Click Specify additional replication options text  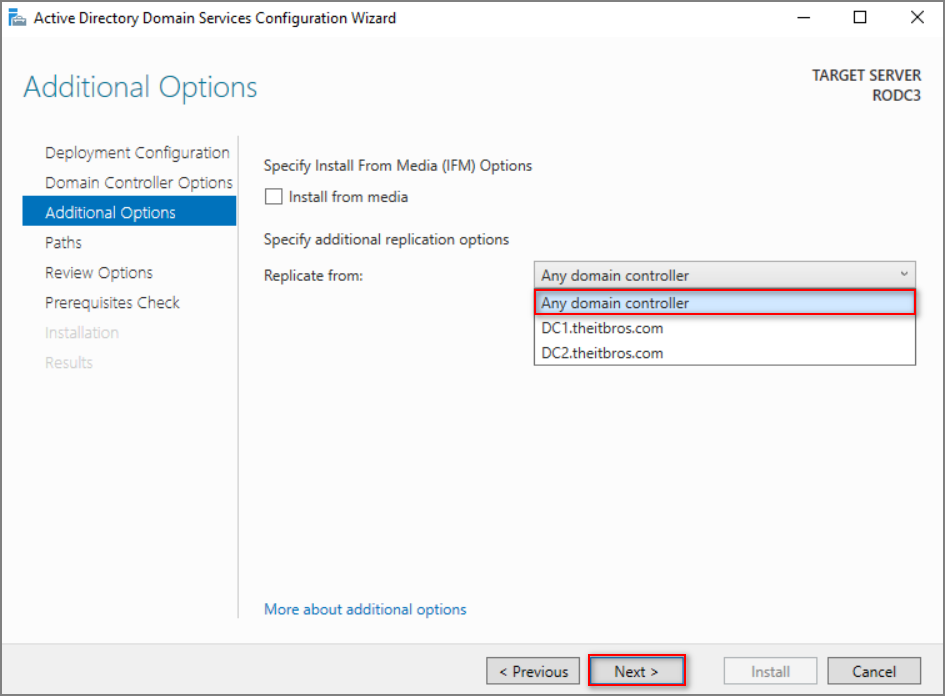click(x=386, y=240)
